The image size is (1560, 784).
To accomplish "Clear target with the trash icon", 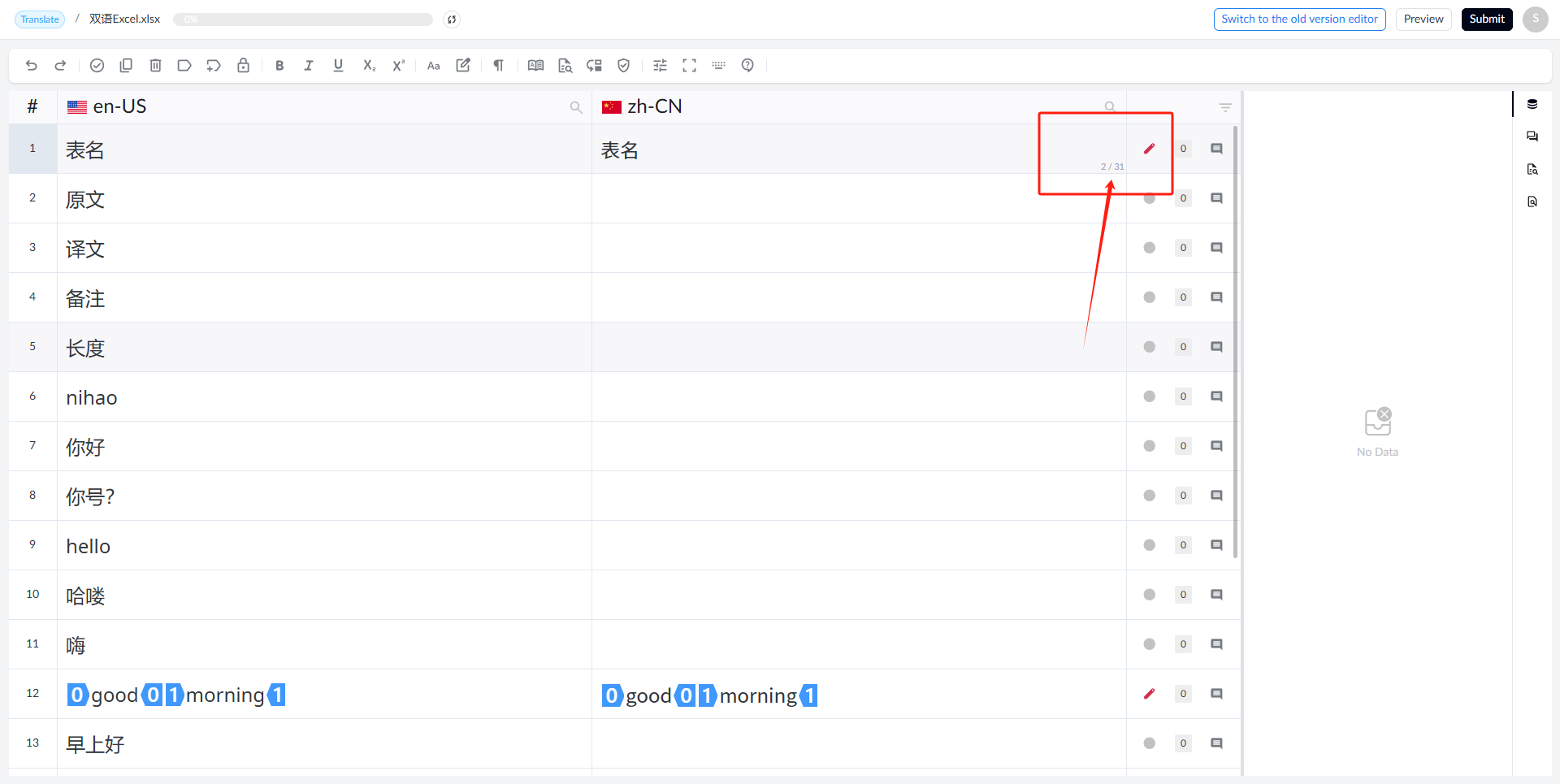I will [x=155, y=66].
